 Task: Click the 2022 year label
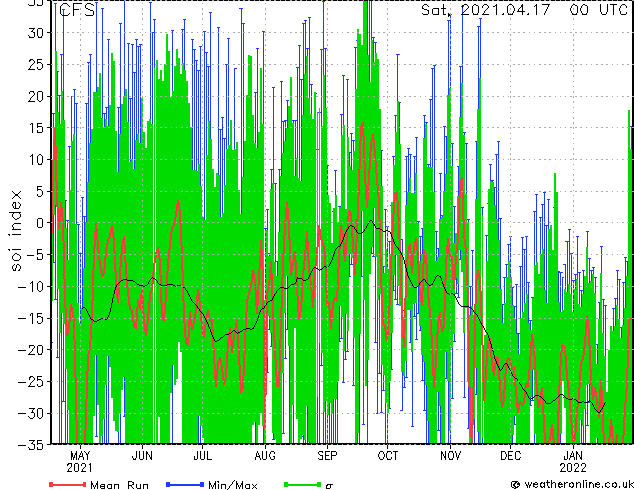(573, 468)
